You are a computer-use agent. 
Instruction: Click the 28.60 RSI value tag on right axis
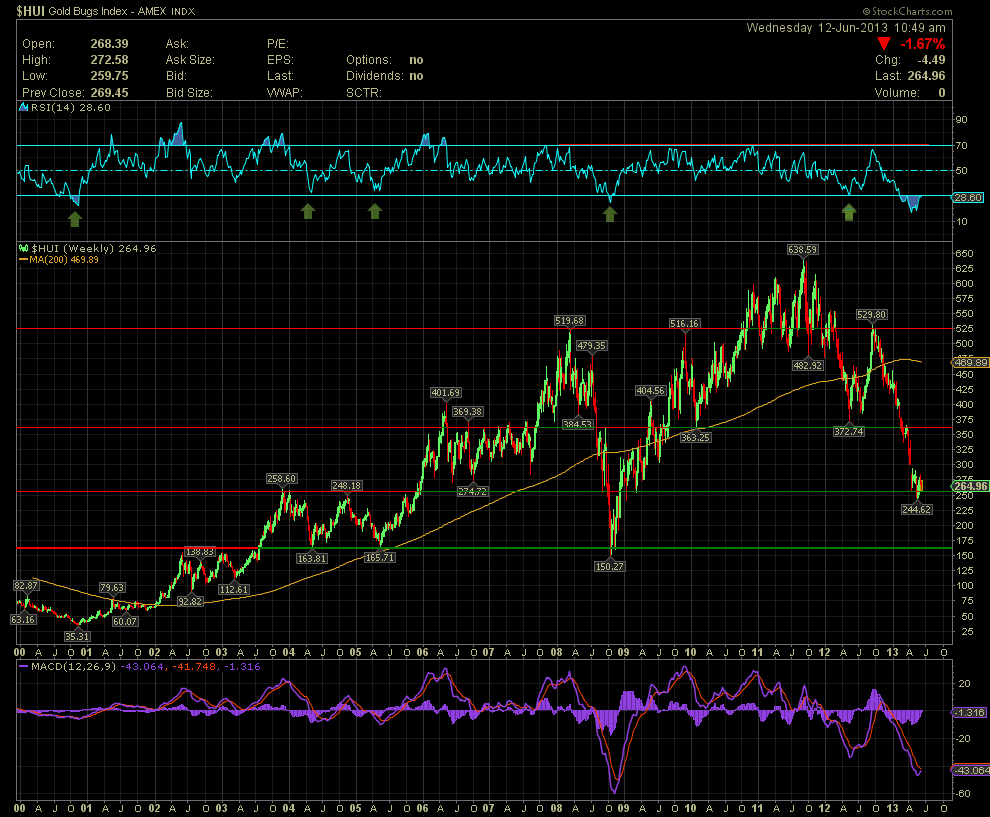tap(966, 200)
